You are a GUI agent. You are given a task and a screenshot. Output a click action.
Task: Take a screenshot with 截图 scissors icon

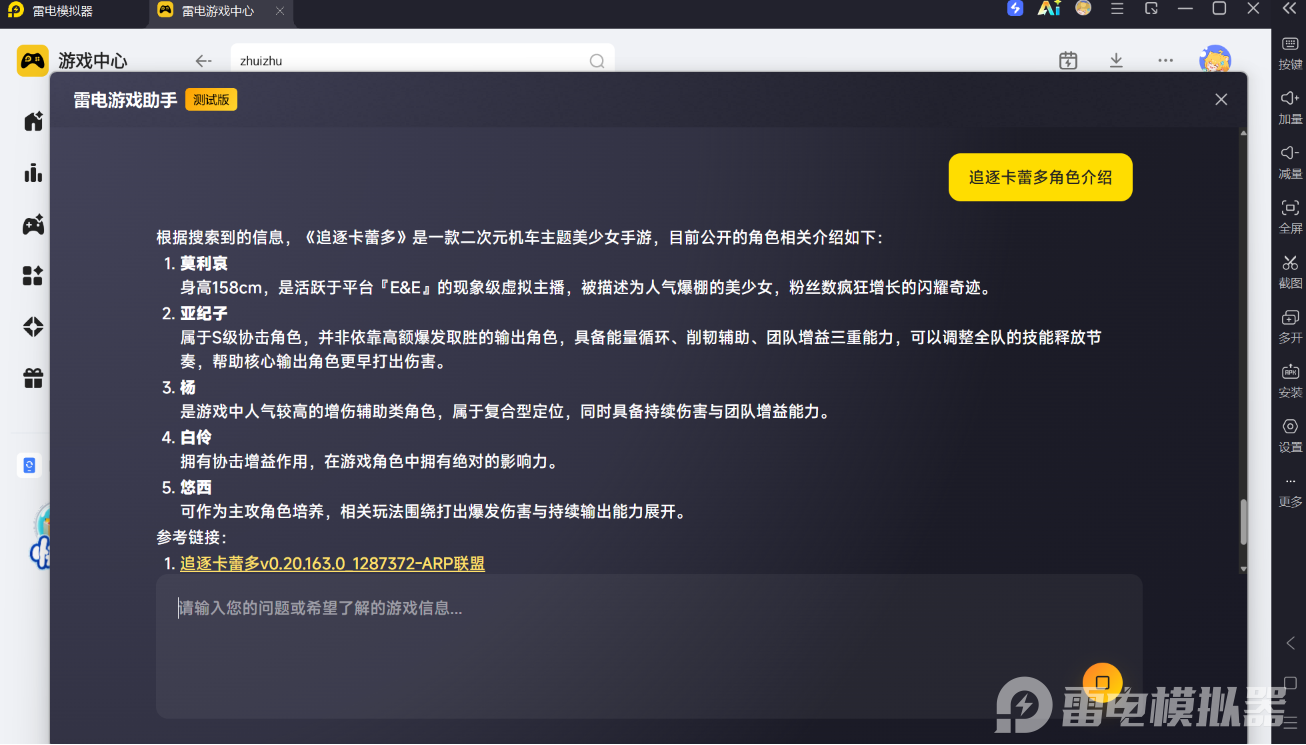[1290, 263]
